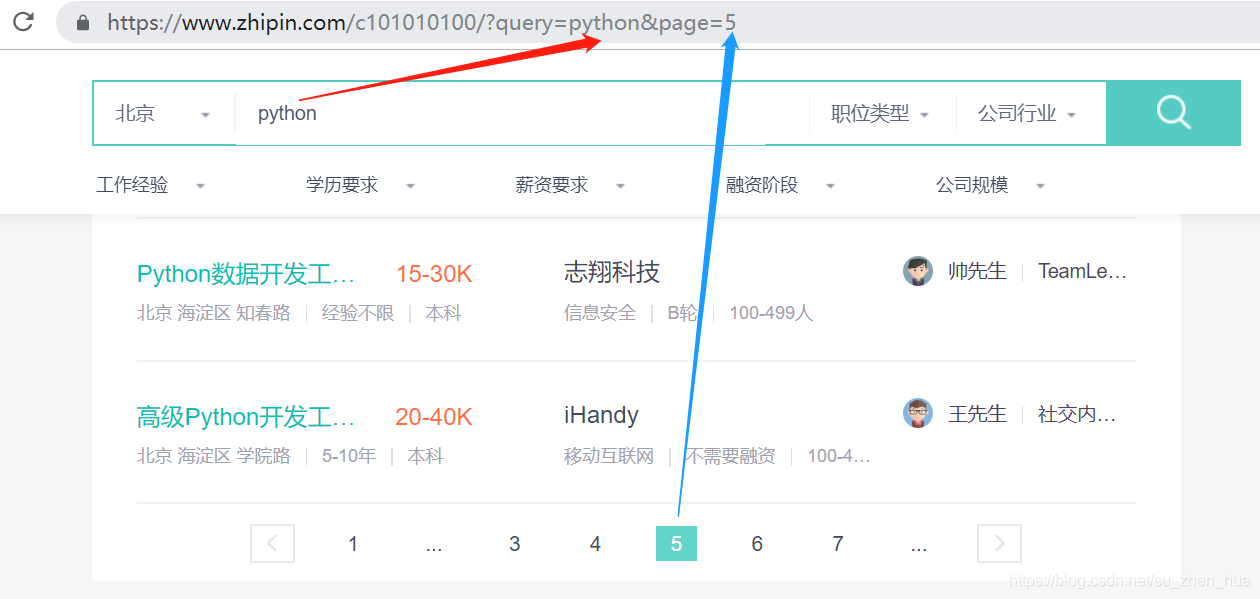This screenshot has width=1260, height=599.
Task: Click the 信息安全 industry label
Action: 600,313
